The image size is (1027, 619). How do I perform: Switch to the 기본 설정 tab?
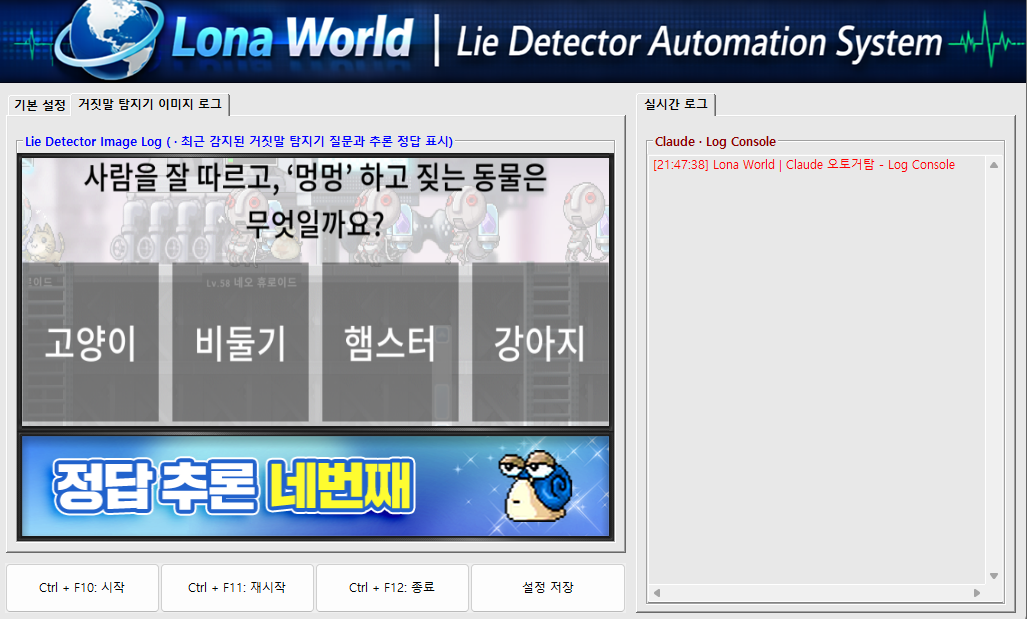(39, 105)
